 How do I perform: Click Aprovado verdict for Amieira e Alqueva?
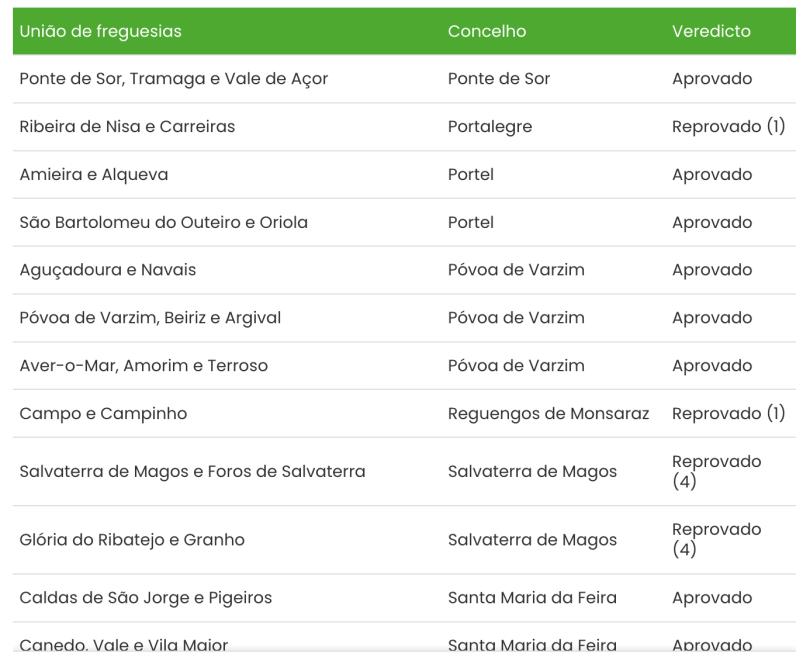click(712, 175)
